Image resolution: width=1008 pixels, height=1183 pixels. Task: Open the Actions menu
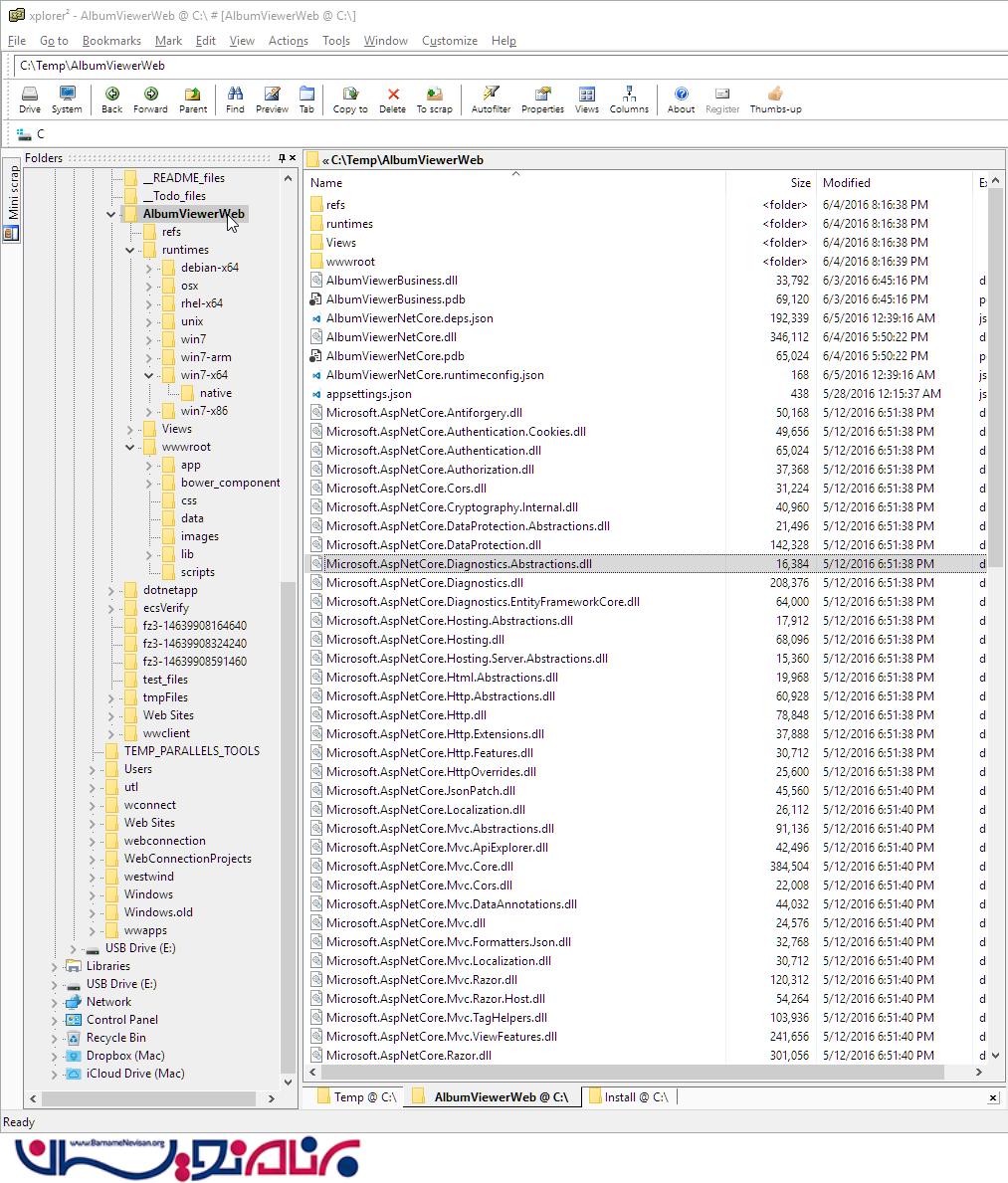pos(289,41)
